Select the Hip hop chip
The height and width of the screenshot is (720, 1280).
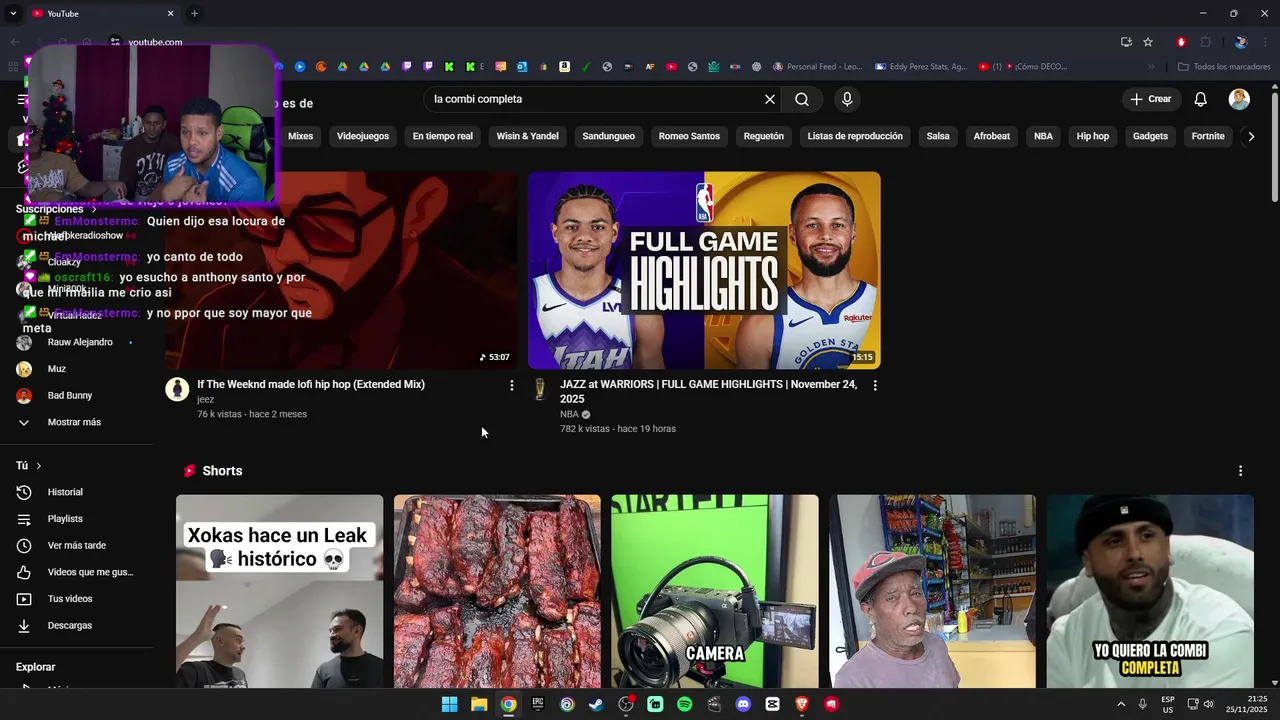(1093, 136)
